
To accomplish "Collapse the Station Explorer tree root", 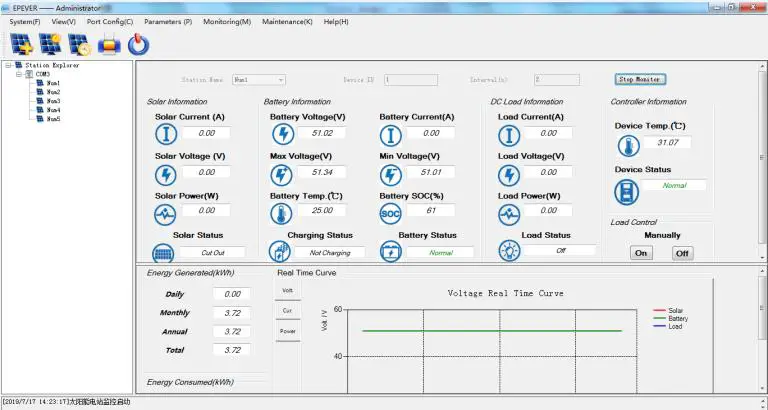I will coord(8,65).
